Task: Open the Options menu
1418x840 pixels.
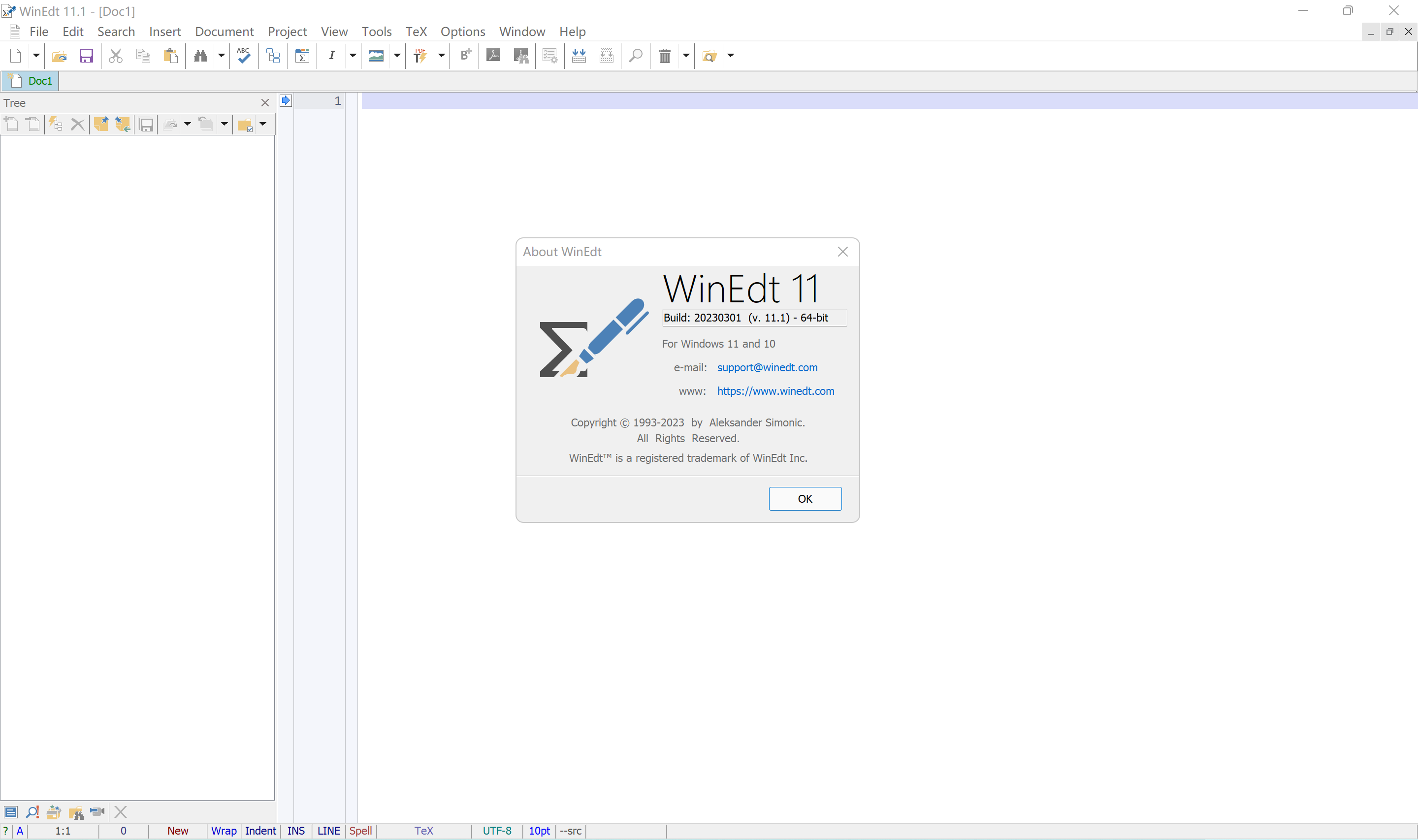Action: click(462, 32)
